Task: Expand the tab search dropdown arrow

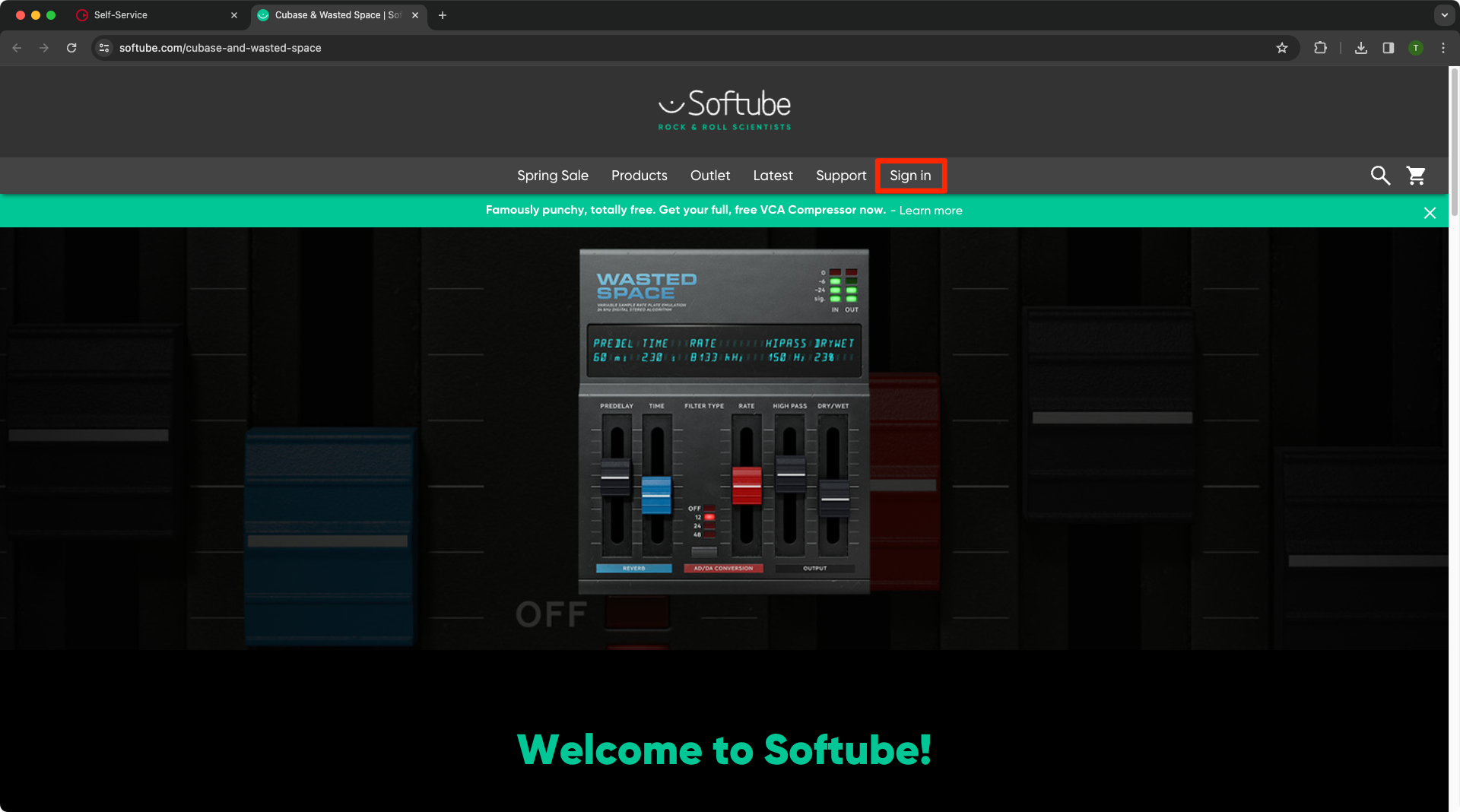Action: 1445,15
